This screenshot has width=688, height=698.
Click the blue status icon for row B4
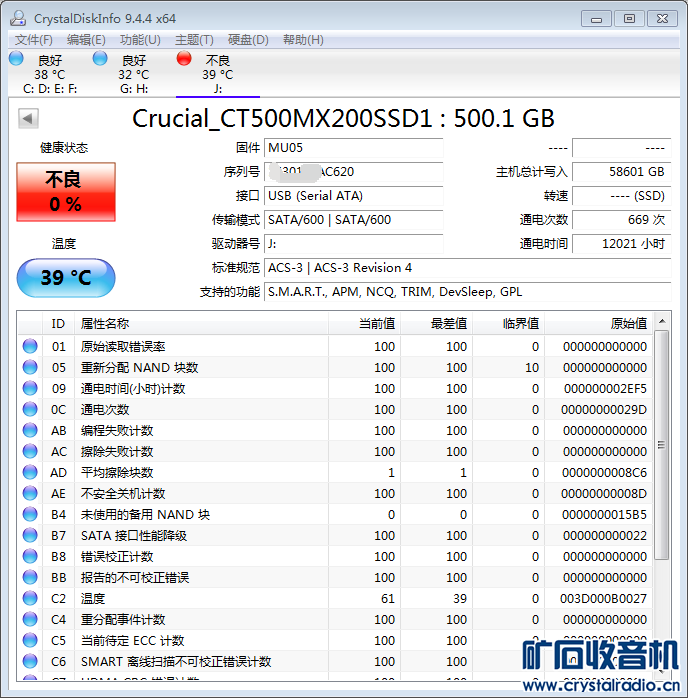coord(30,514)
